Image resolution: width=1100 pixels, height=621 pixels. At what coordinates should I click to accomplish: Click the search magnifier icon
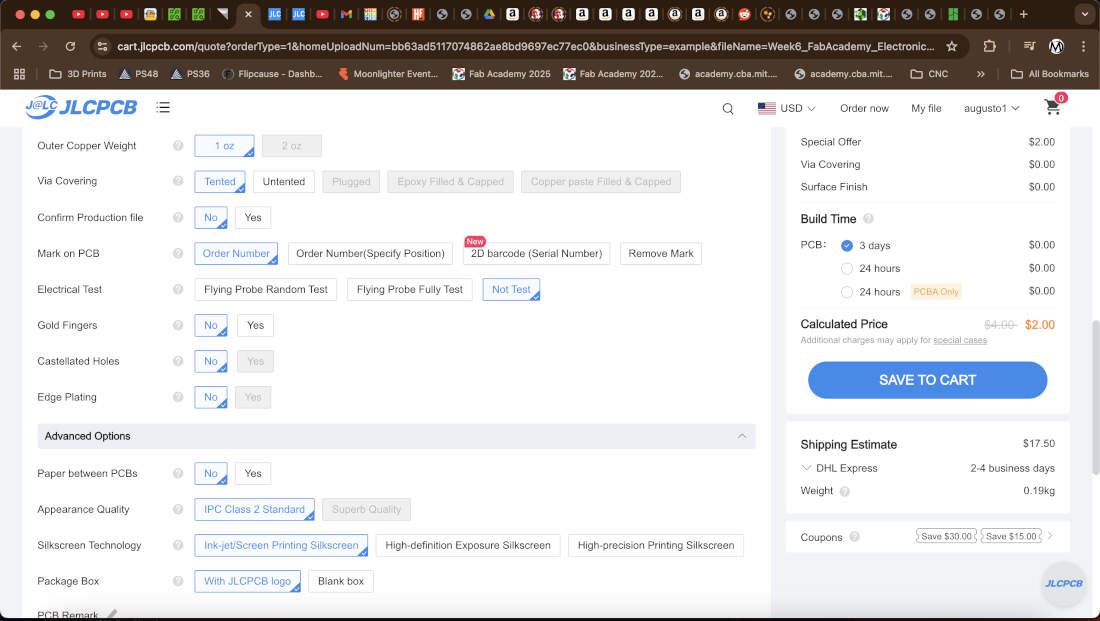[727, 109]
